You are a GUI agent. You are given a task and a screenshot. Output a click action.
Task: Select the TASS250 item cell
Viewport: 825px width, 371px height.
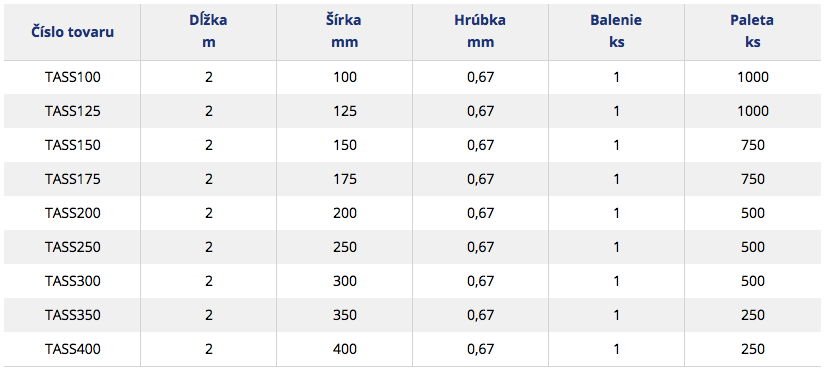coord(72,247)
